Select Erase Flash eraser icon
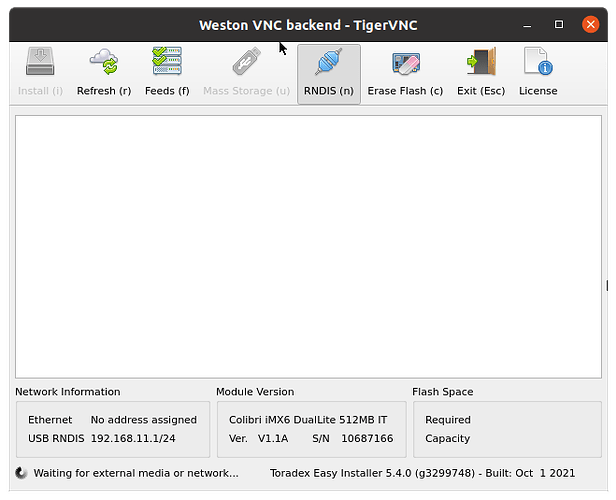The image size is (616, 500). pos(406,63)
